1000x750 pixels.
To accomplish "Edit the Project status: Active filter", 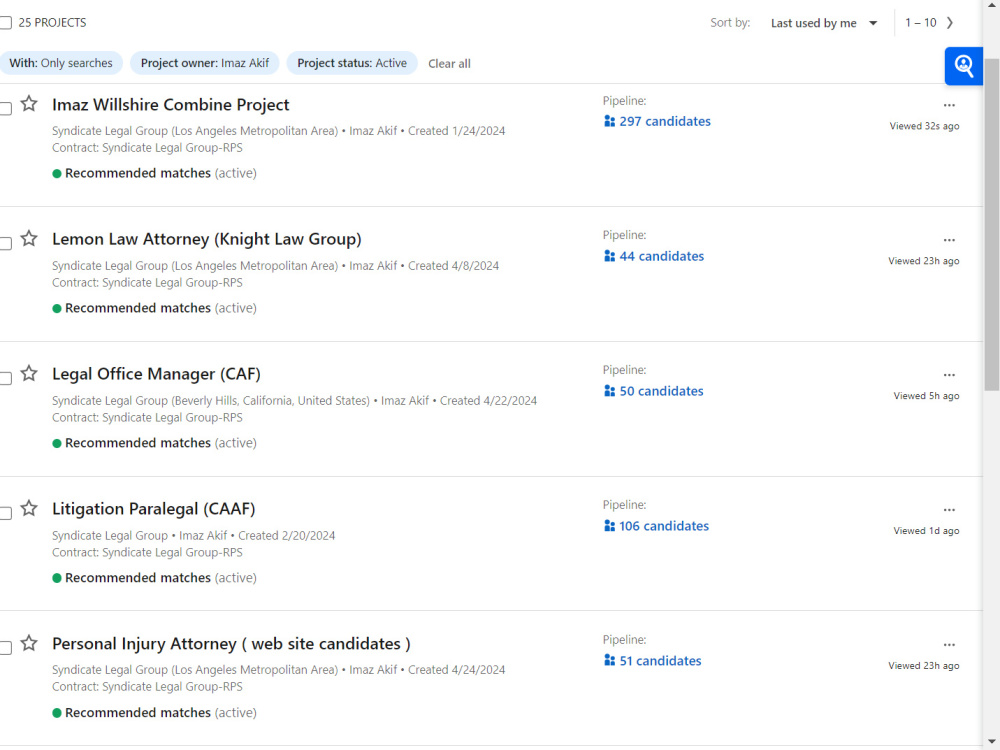I will pyautogui.click(x=352, y=63).
